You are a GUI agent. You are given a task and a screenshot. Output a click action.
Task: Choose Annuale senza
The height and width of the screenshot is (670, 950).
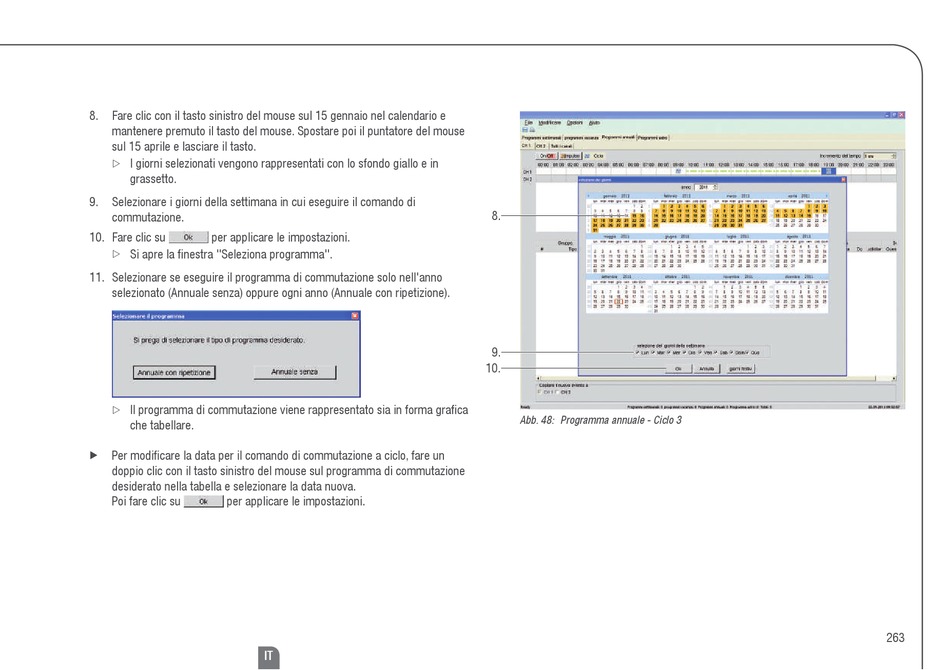294,372
